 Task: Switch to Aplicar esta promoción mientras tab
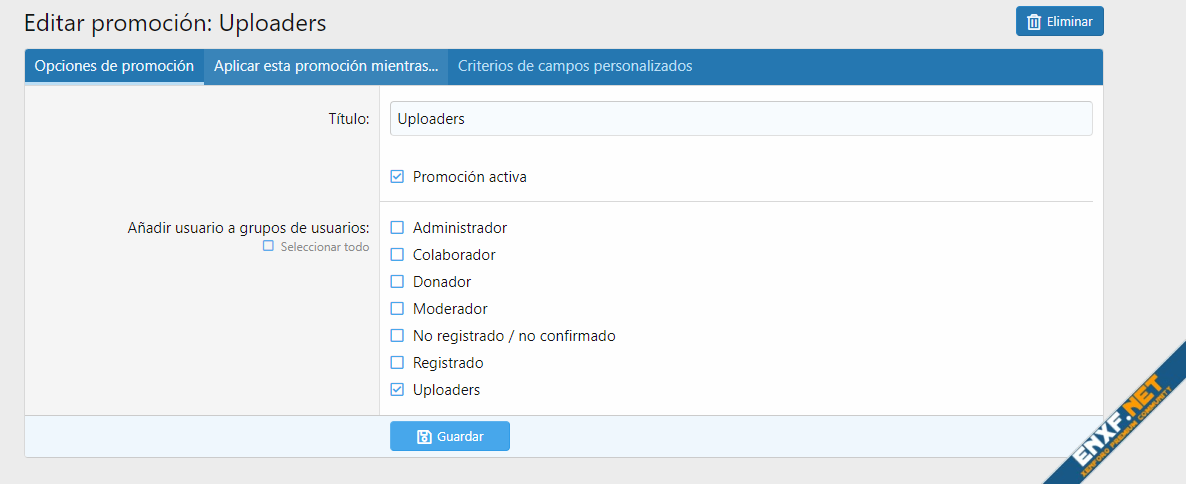[x=326, y=67]
